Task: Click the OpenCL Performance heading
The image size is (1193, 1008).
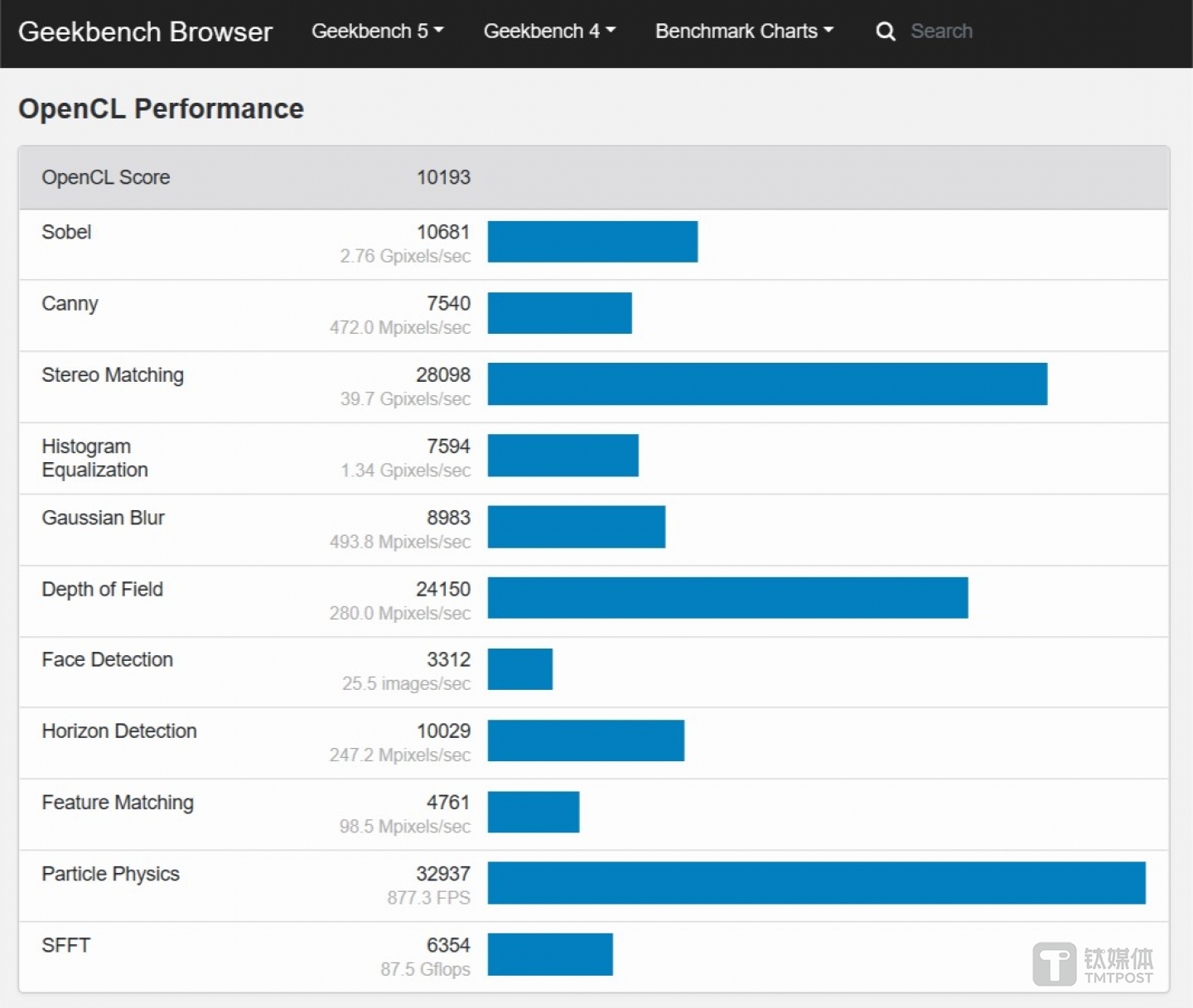Action: 161,109
